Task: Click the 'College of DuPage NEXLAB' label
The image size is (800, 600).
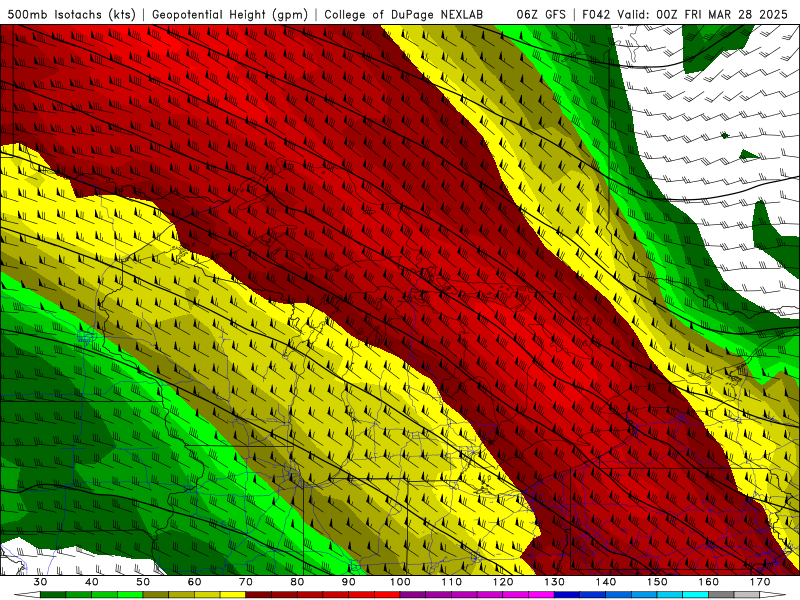Action: coord(404,14)
